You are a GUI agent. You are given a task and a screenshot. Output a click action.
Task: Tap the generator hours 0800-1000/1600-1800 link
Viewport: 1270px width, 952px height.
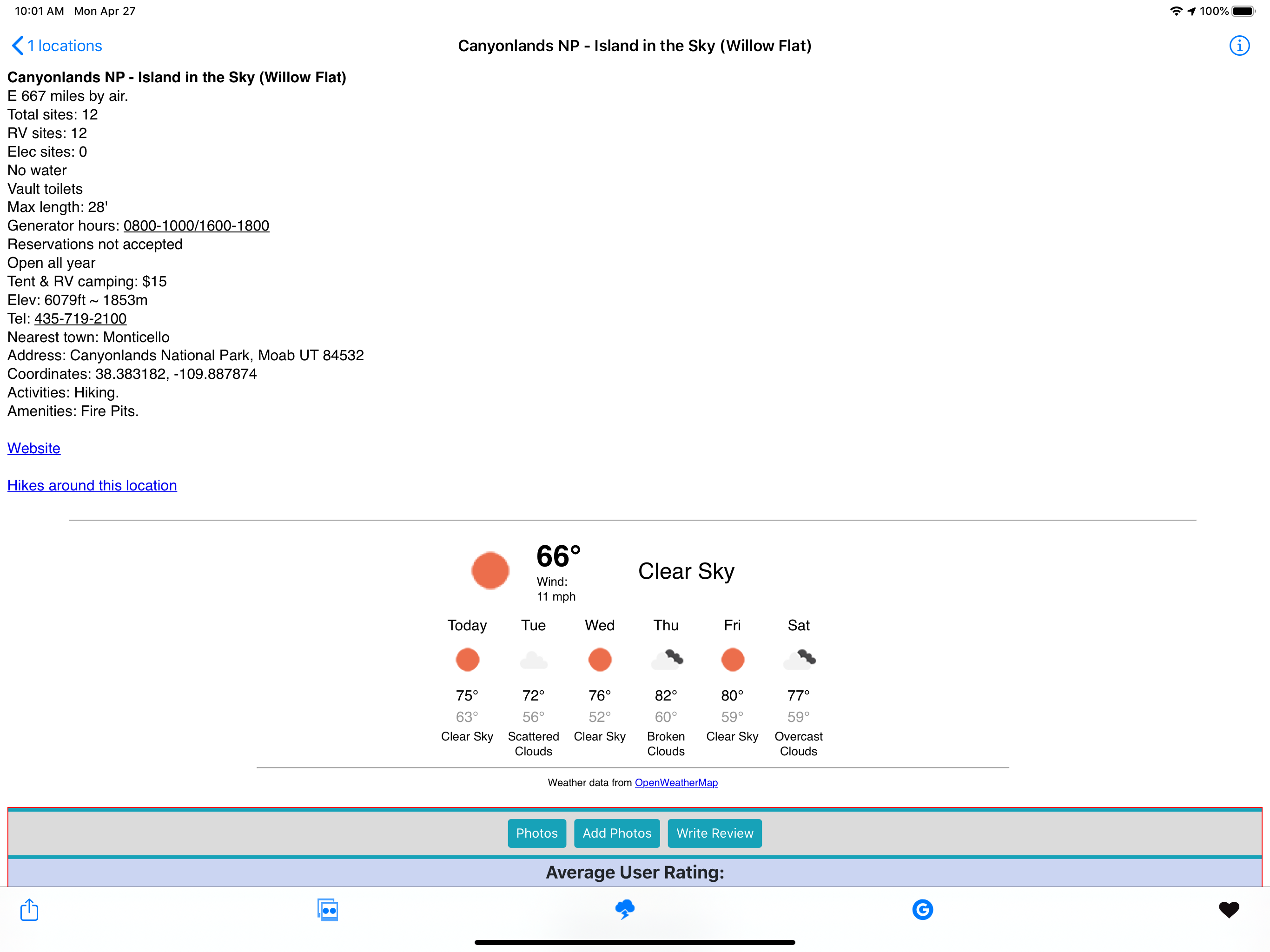196,225
